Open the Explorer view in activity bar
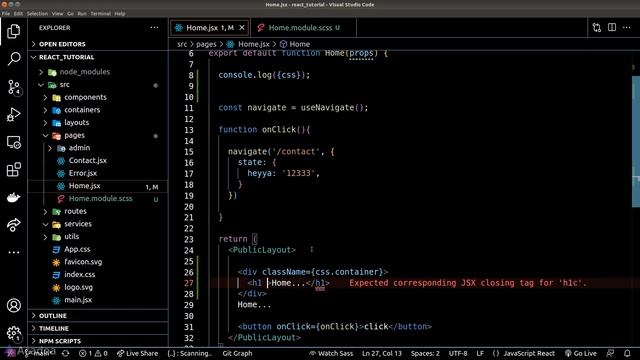 [x=13, y=31]
